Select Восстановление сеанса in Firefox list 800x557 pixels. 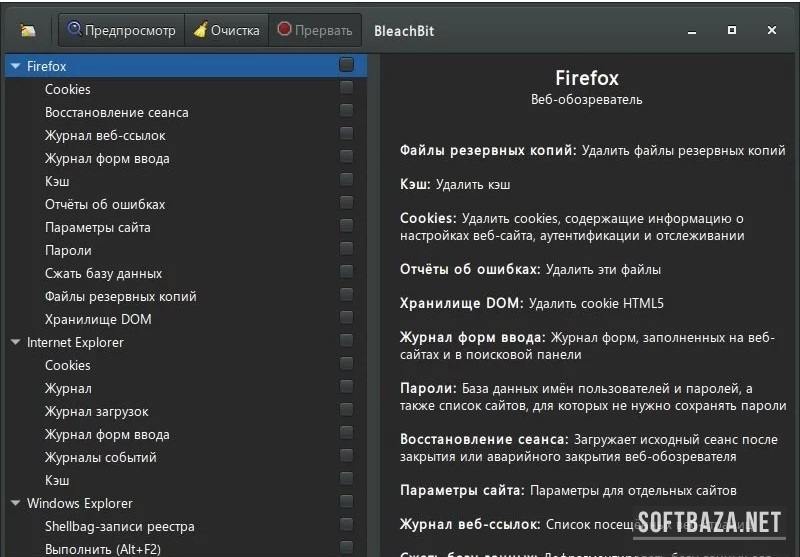116,112
